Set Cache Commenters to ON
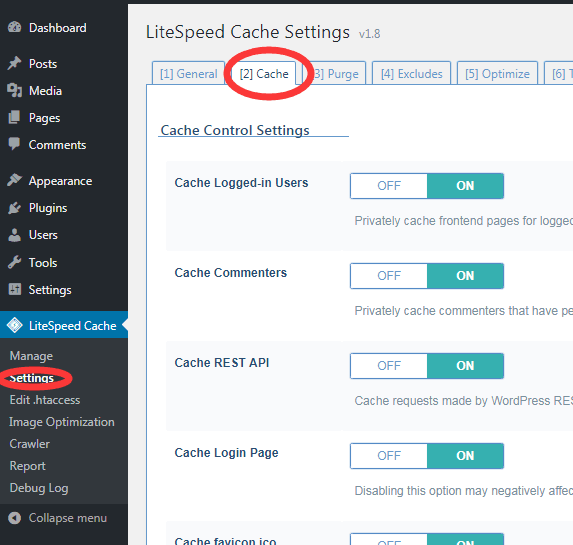573x545 pixels. 465,276
